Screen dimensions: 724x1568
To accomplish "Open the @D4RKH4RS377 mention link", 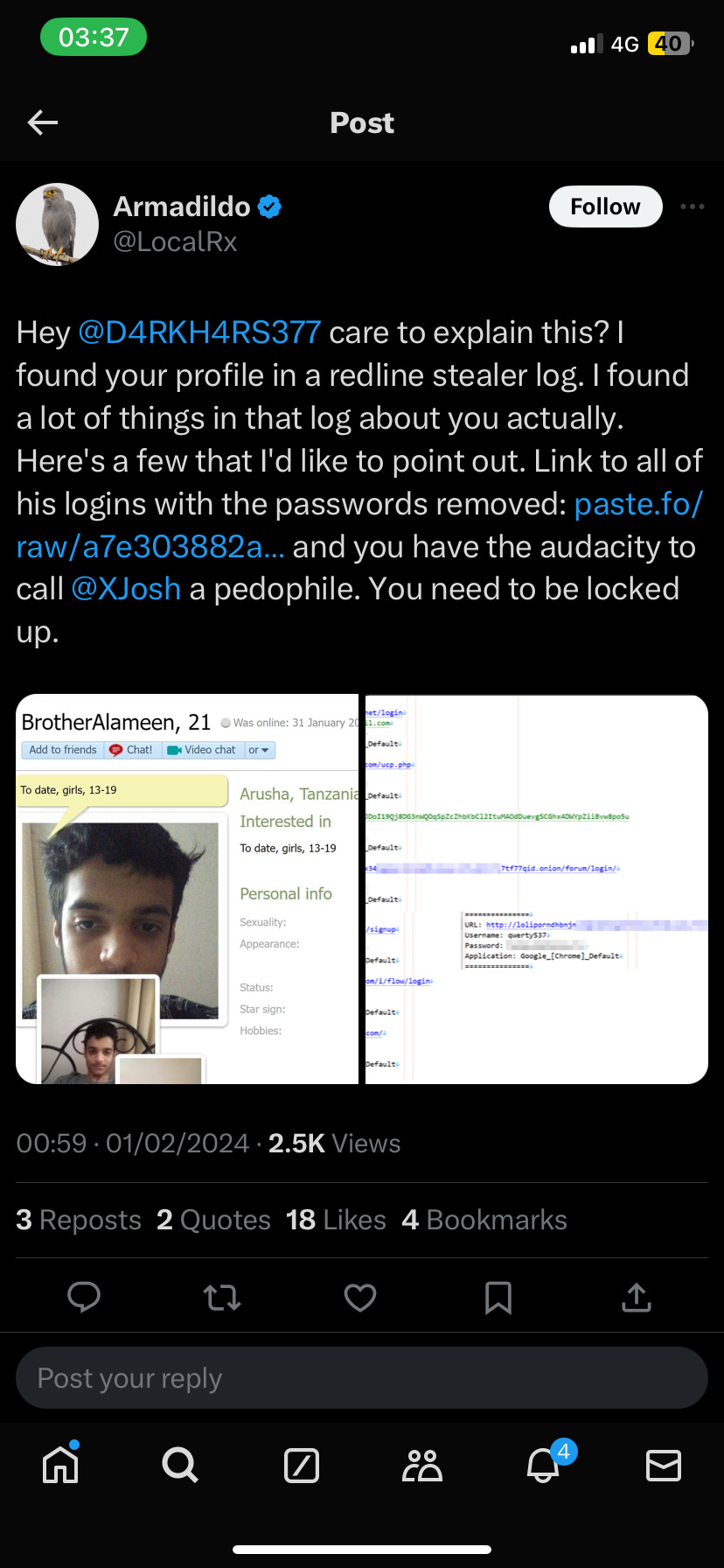I will [x=199, y=332].
